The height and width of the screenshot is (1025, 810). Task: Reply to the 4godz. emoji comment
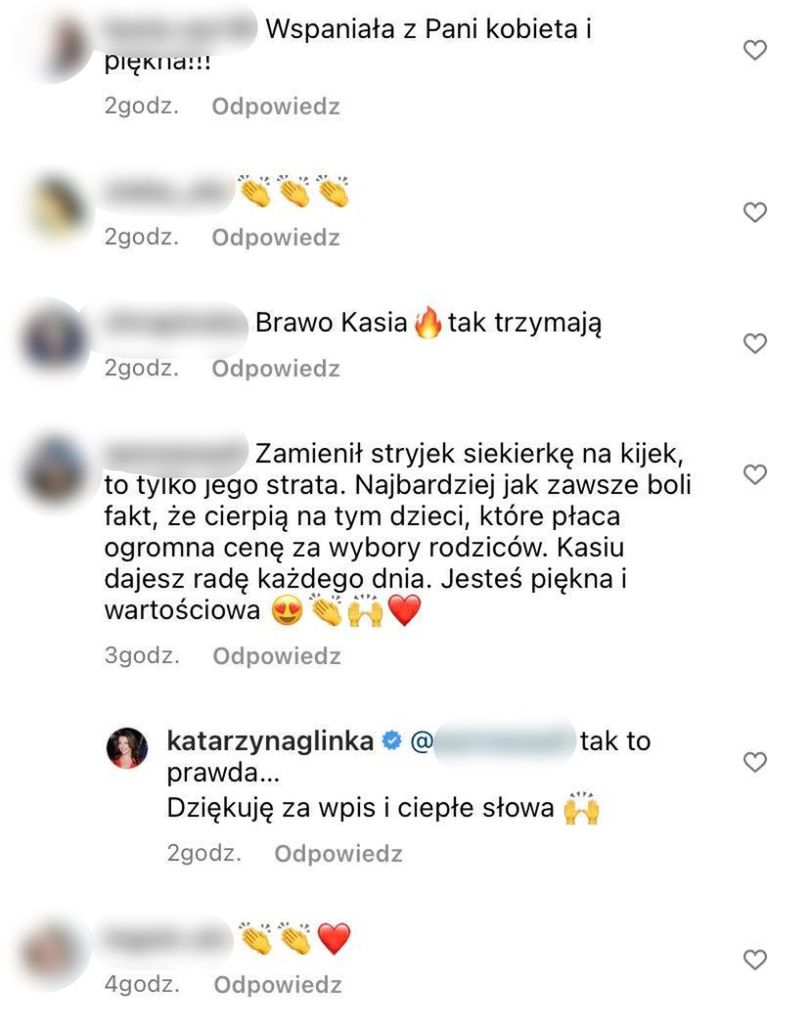click(277, 984)
